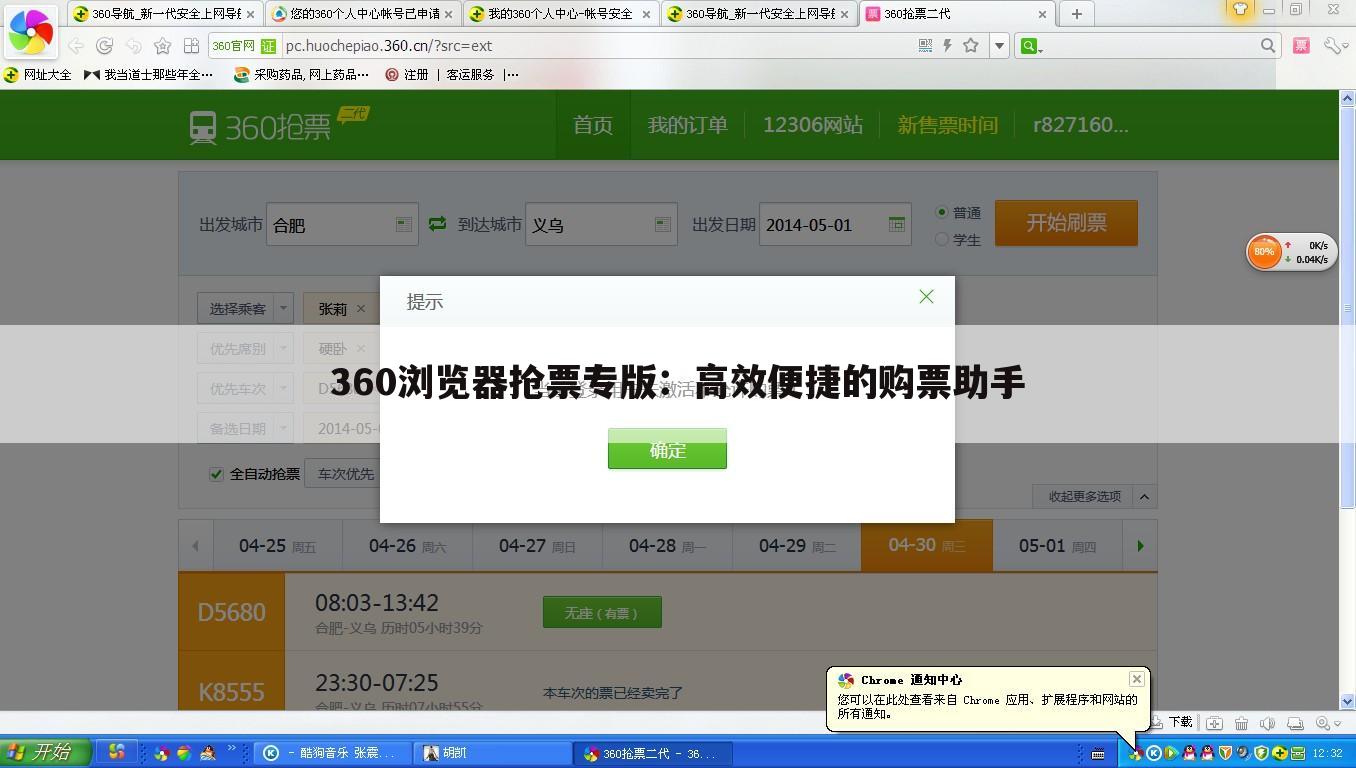Image resolution: width=1356 pixels, height=768 pixels.
Task: Open the r827160... account link
Action: point(1080,125)
